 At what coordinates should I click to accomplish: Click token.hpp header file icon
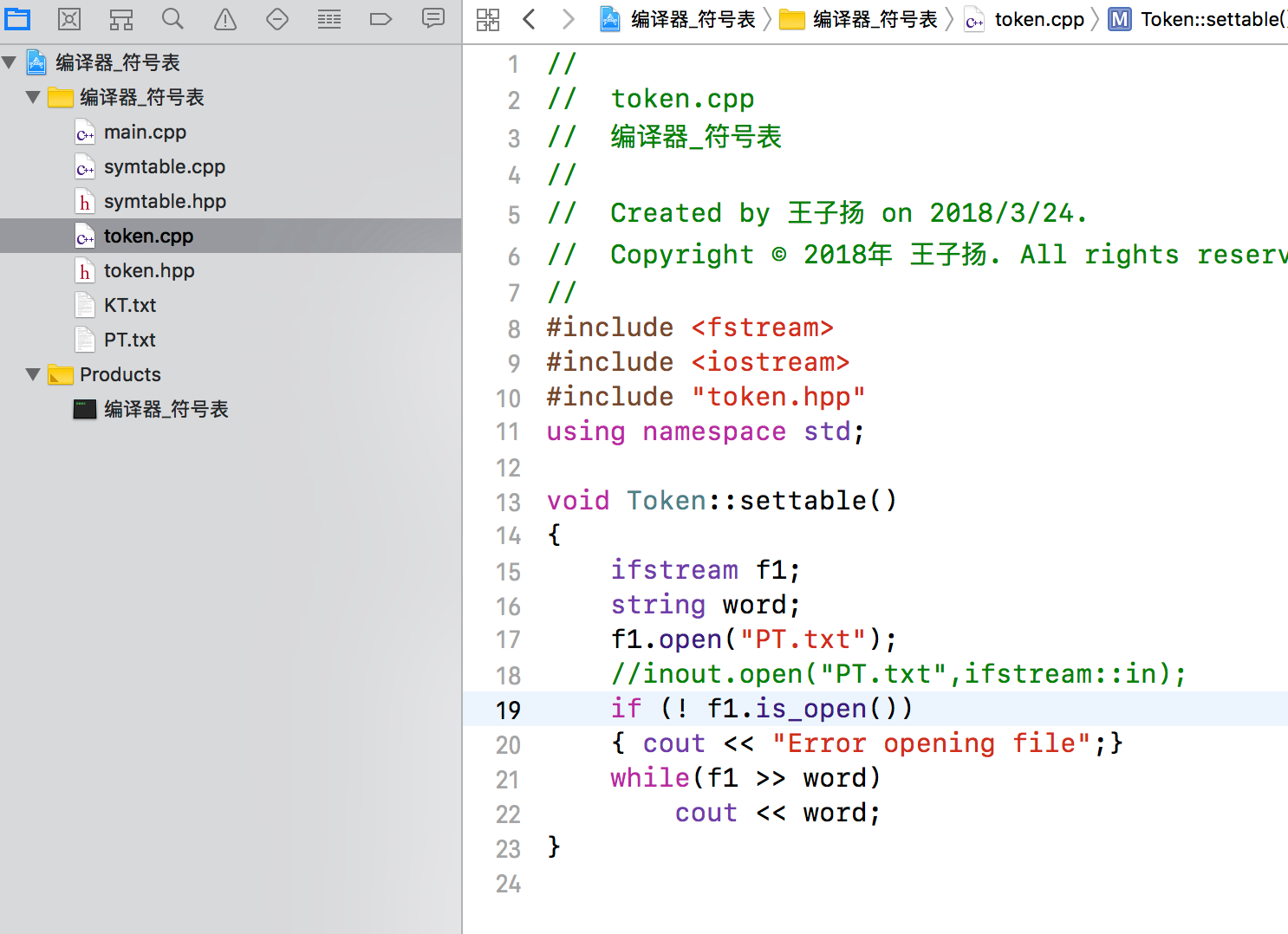[85, 271]
